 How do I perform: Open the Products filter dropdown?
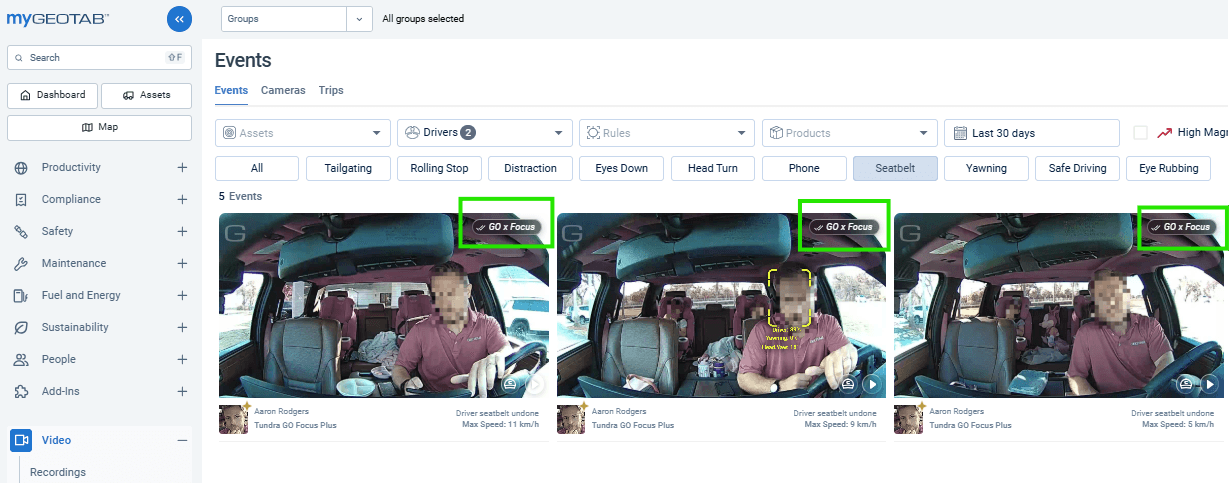coord(849,133)
